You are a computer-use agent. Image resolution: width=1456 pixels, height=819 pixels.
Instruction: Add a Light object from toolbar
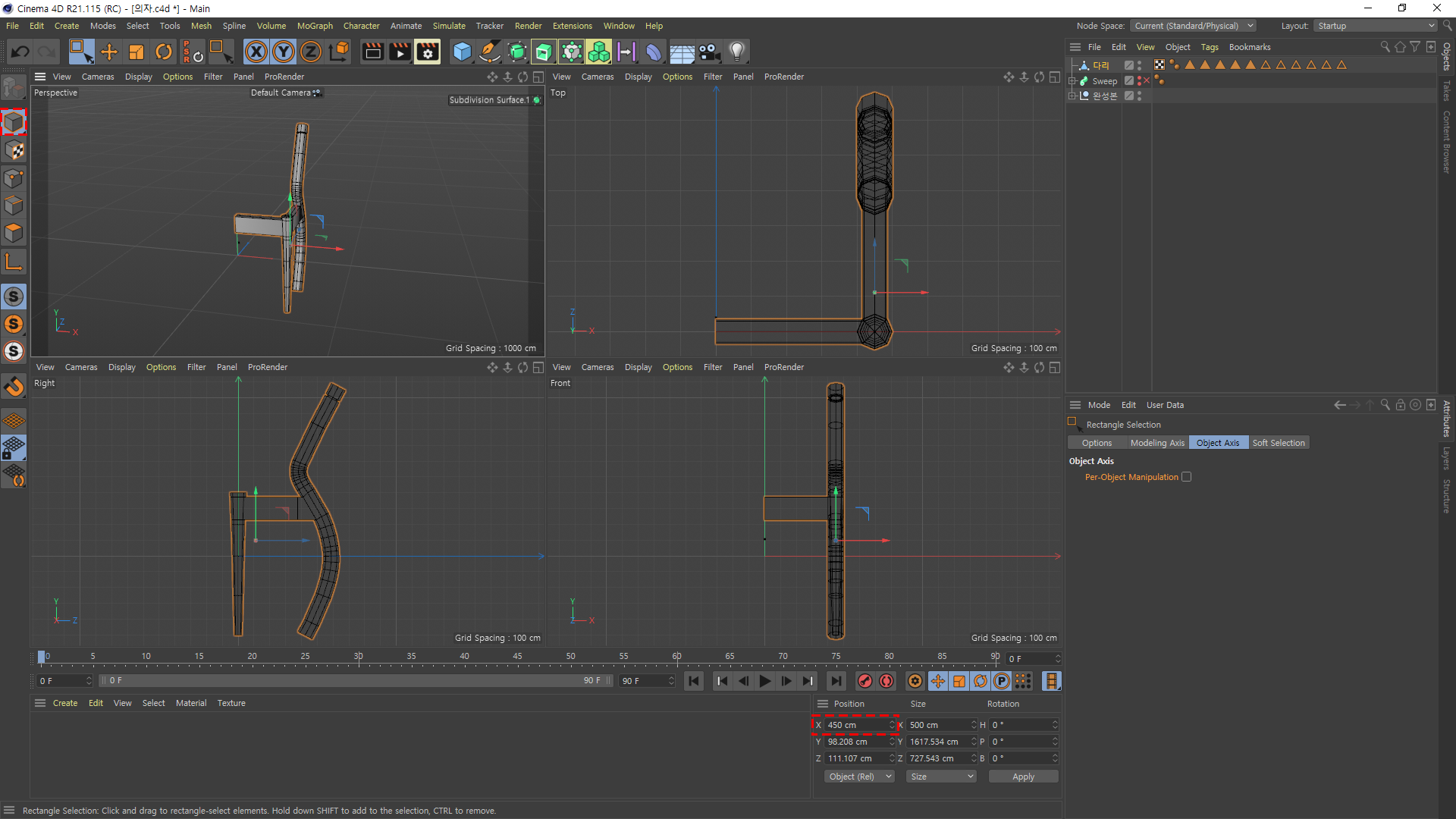tap(736, 52)
